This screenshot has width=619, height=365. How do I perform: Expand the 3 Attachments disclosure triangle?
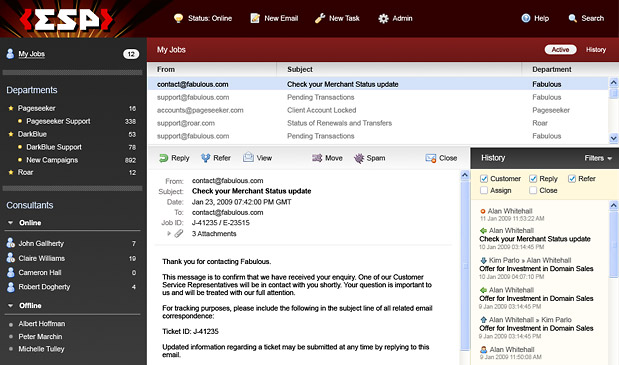click(x=169, y=234)
